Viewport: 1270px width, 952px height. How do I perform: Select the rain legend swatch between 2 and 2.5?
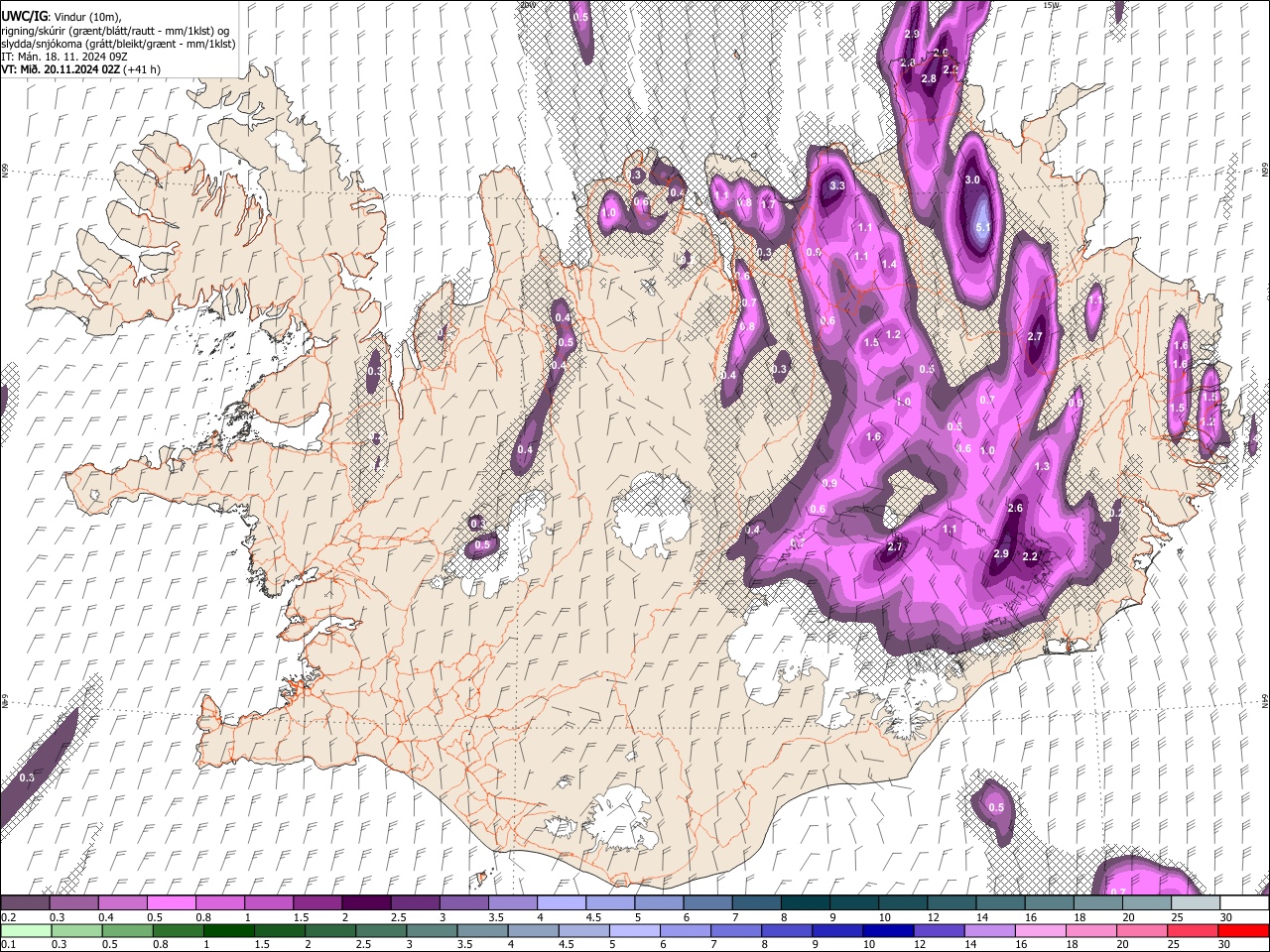click(x=330, y=931)
